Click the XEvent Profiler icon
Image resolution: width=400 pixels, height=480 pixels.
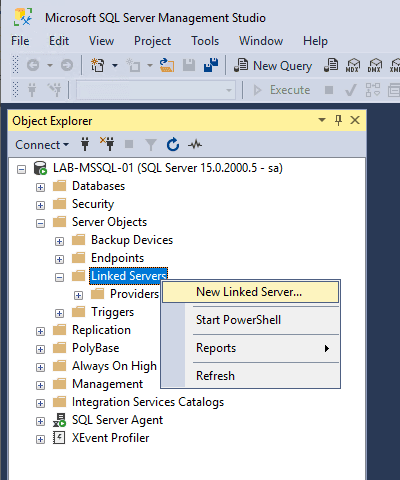(59, 438)
